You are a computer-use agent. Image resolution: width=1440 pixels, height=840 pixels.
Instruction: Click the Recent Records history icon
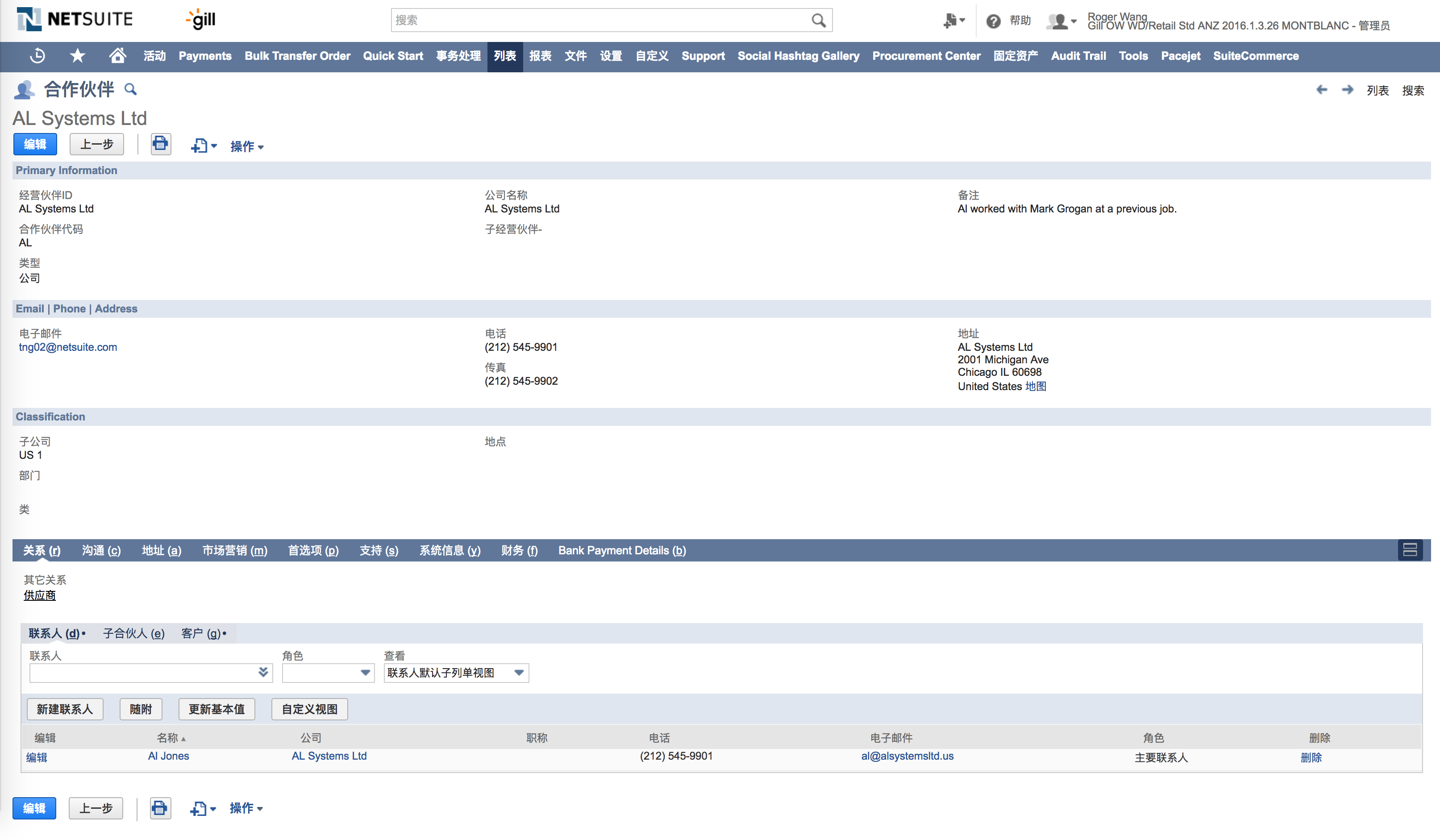37,56
